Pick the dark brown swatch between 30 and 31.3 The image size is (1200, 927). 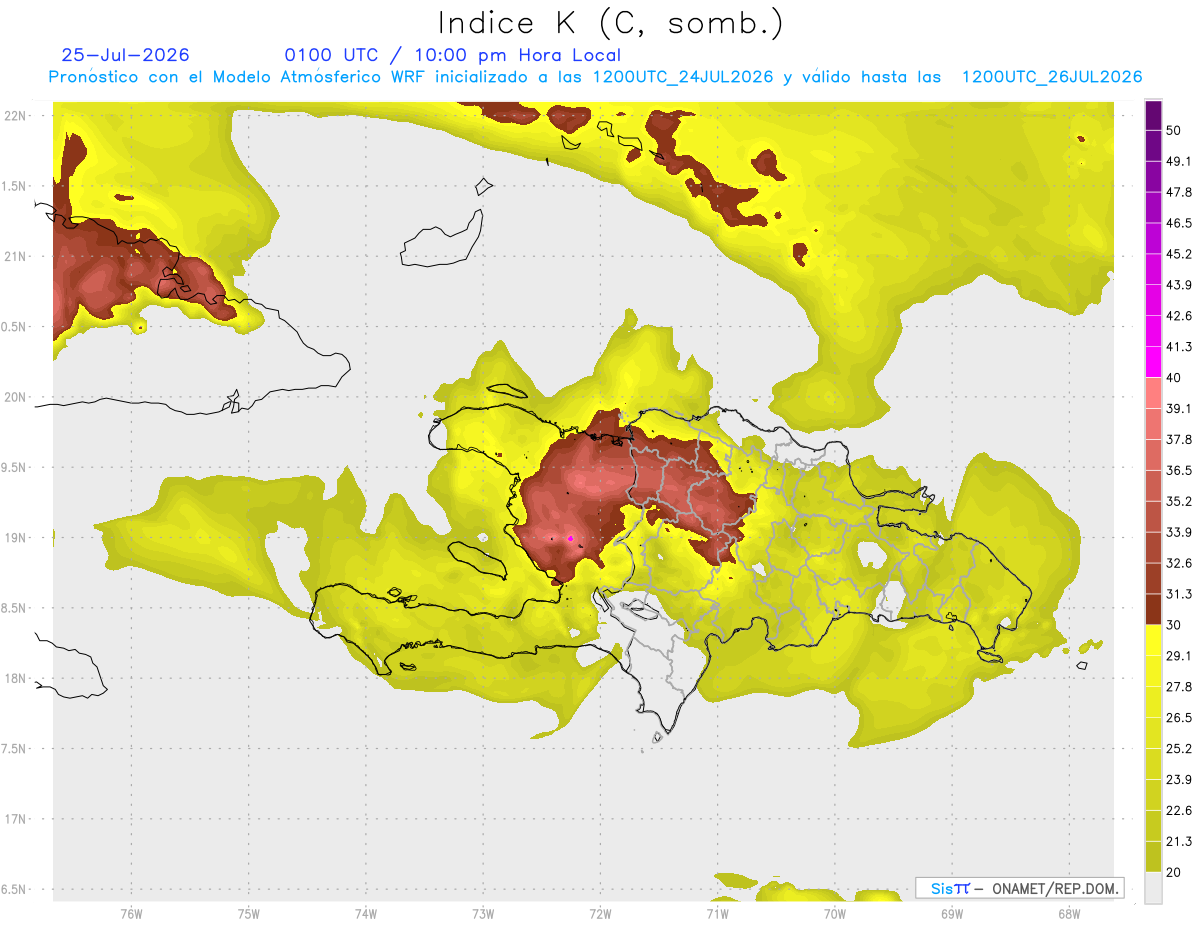tap(1153, 609)
